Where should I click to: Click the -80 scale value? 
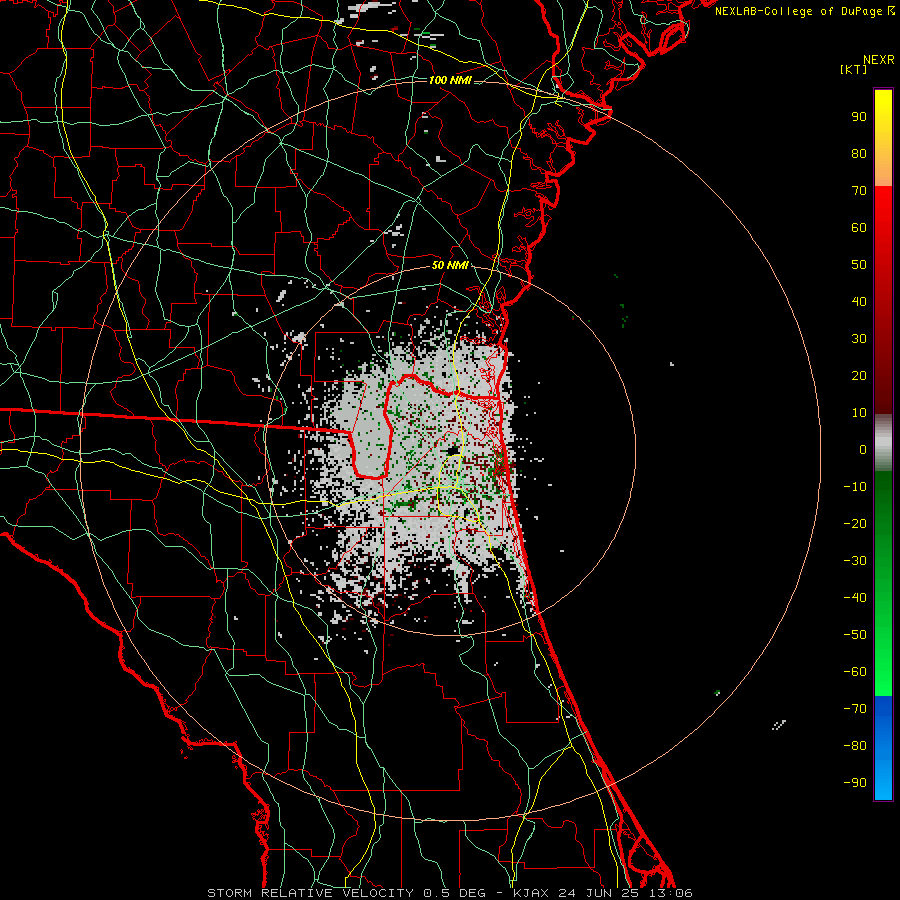coord(855,746)
